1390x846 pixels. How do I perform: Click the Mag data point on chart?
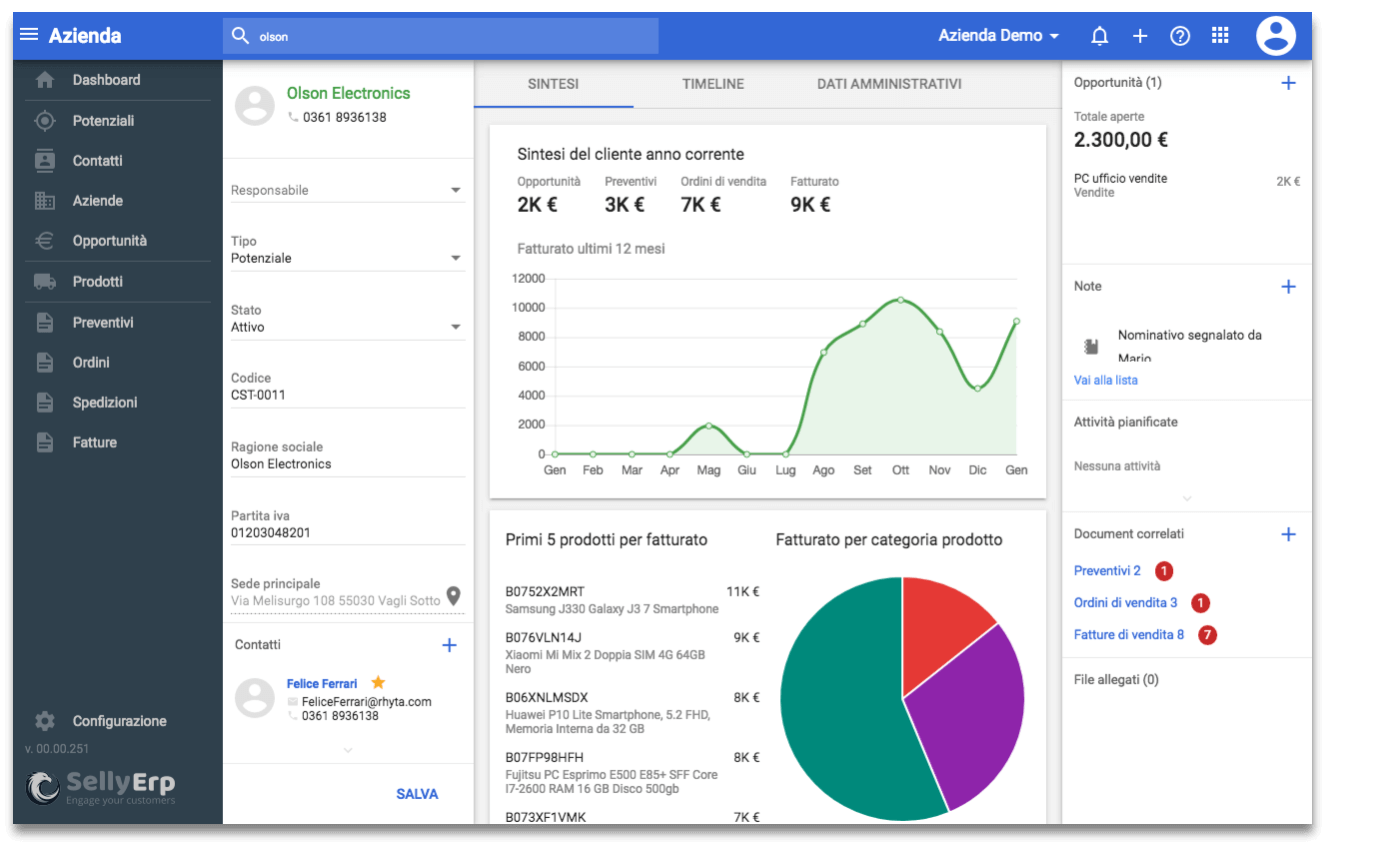point(708,426)
